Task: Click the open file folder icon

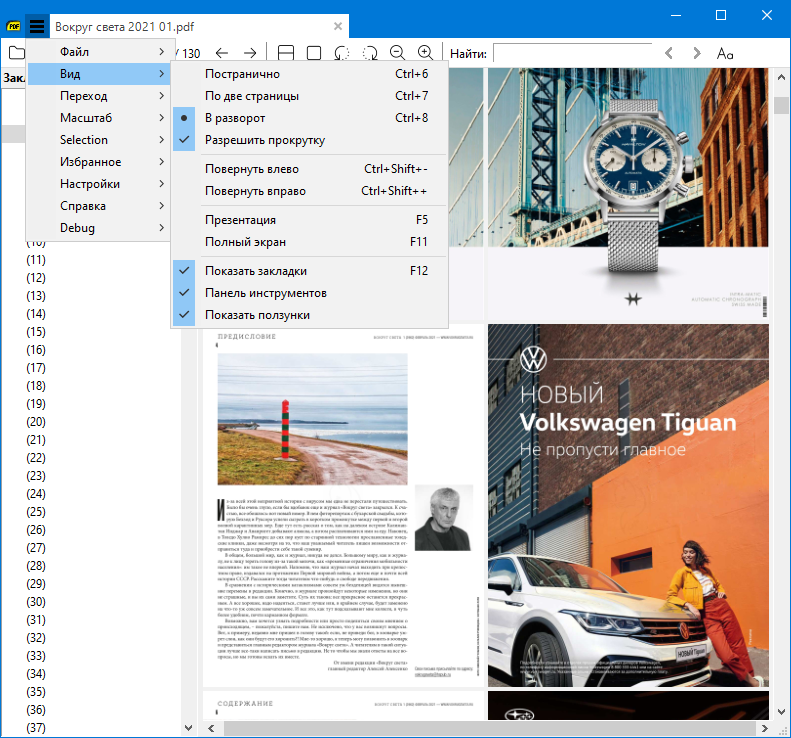Action: click(x=16, y=52)
